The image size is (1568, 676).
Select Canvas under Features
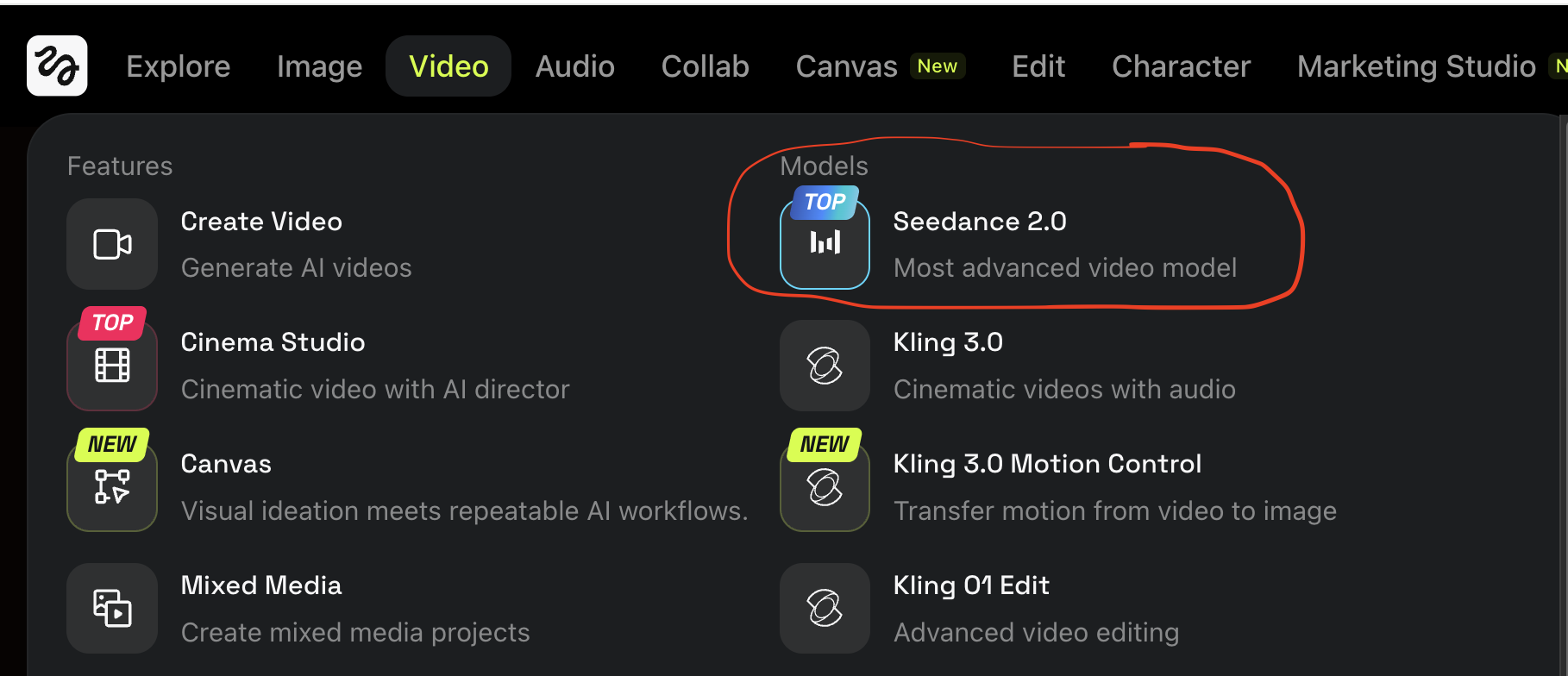(x=226, y=464)
